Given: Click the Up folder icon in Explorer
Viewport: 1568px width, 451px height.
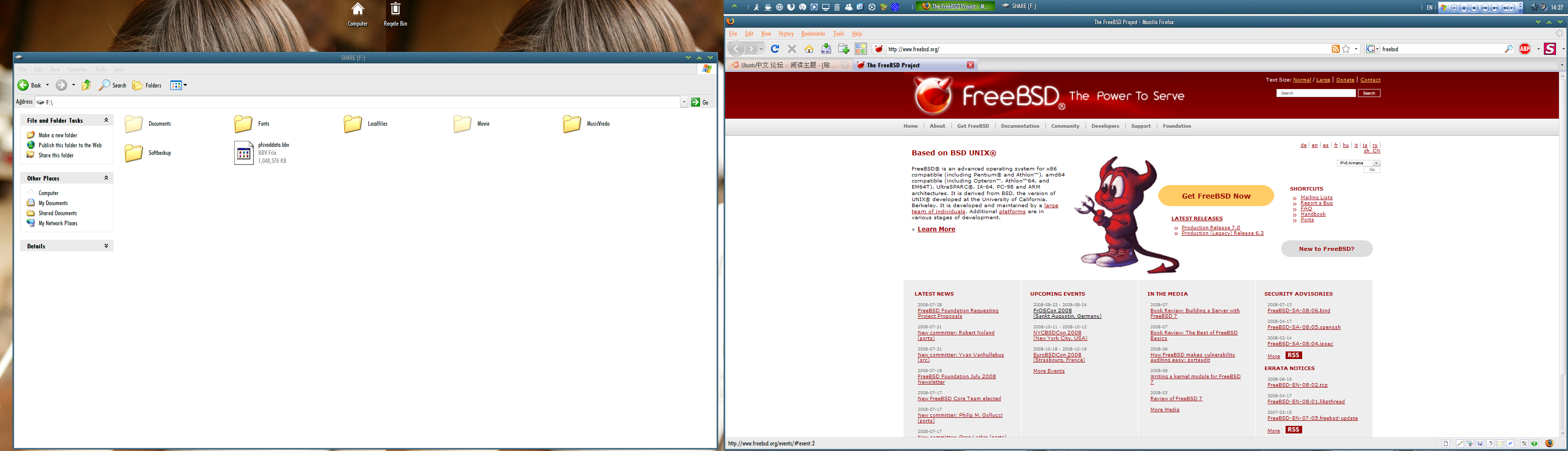Looking at the screenshot, I should 86,85.
